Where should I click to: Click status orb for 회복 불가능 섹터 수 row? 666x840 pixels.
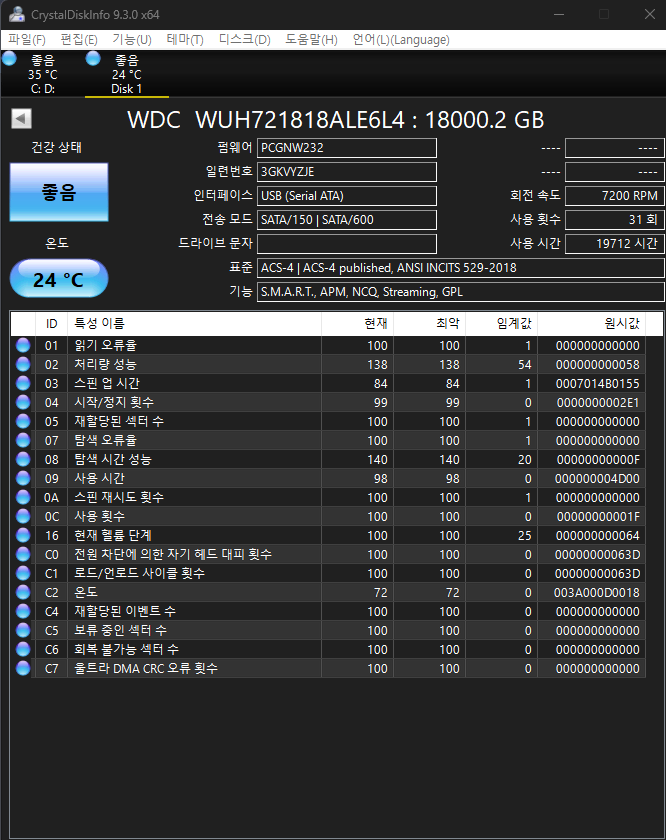23,650
